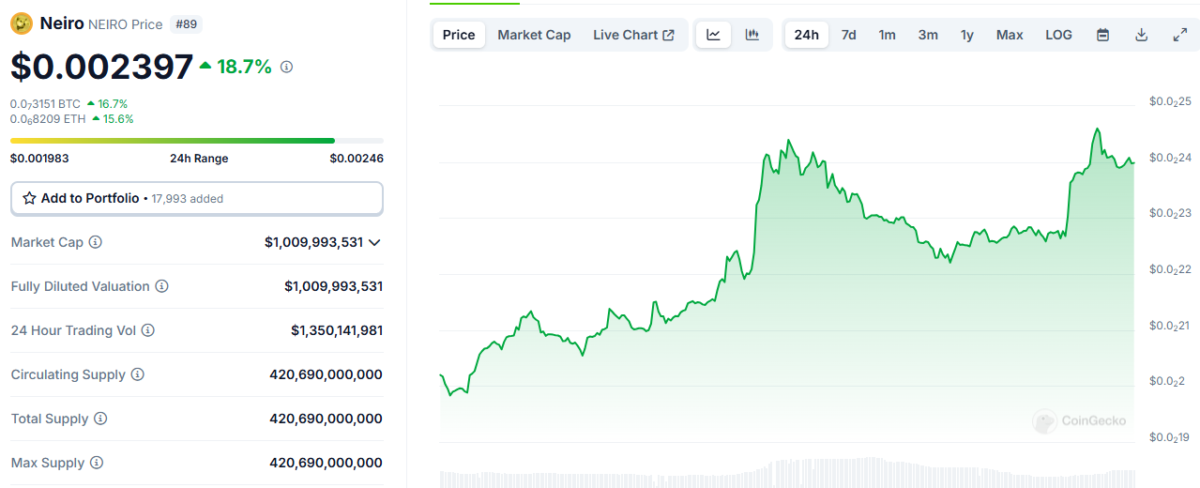Click the info icon beside price change
Image resolution: width=1200 pixels, height=488 pixels.
pyautogui.click(x=287, y=67)
